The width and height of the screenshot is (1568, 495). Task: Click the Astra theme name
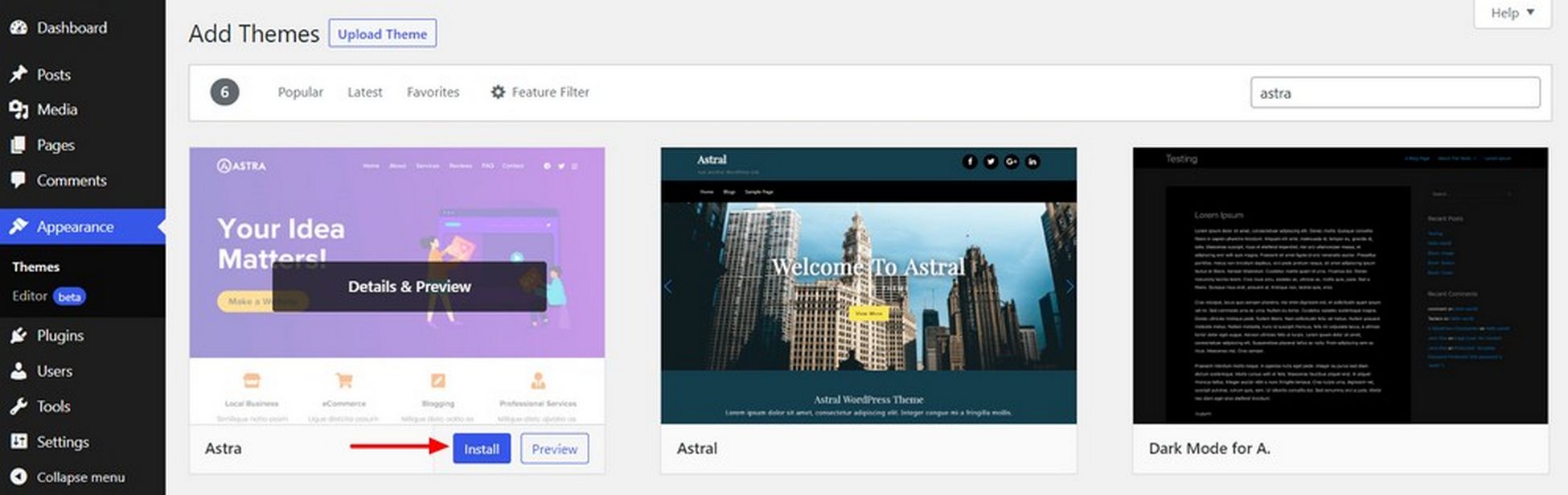223,448
